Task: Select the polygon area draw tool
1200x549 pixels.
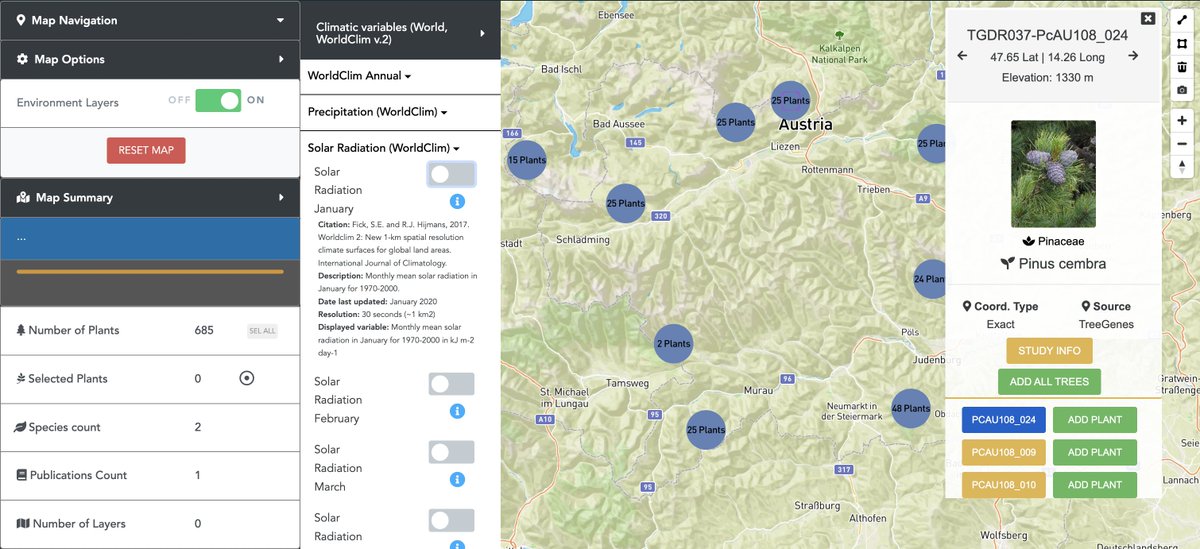Action: (x=1182, y=43)
